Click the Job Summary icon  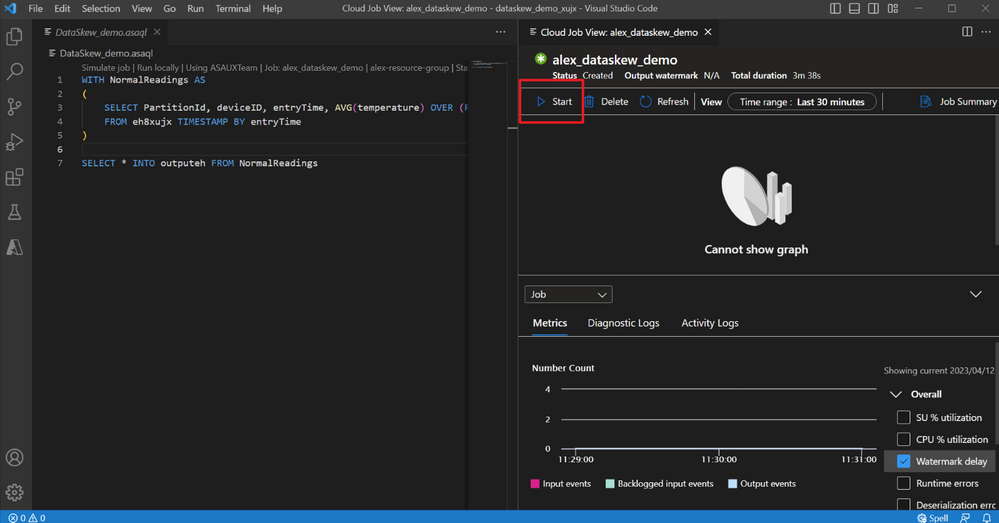(926, 101)
